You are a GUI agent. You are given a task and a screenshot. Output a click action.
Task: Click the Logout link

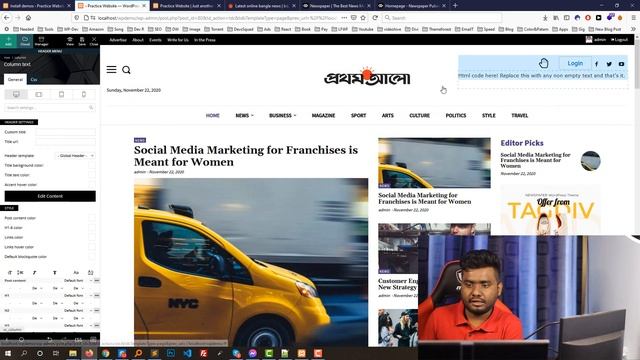[x=620, y=40]
